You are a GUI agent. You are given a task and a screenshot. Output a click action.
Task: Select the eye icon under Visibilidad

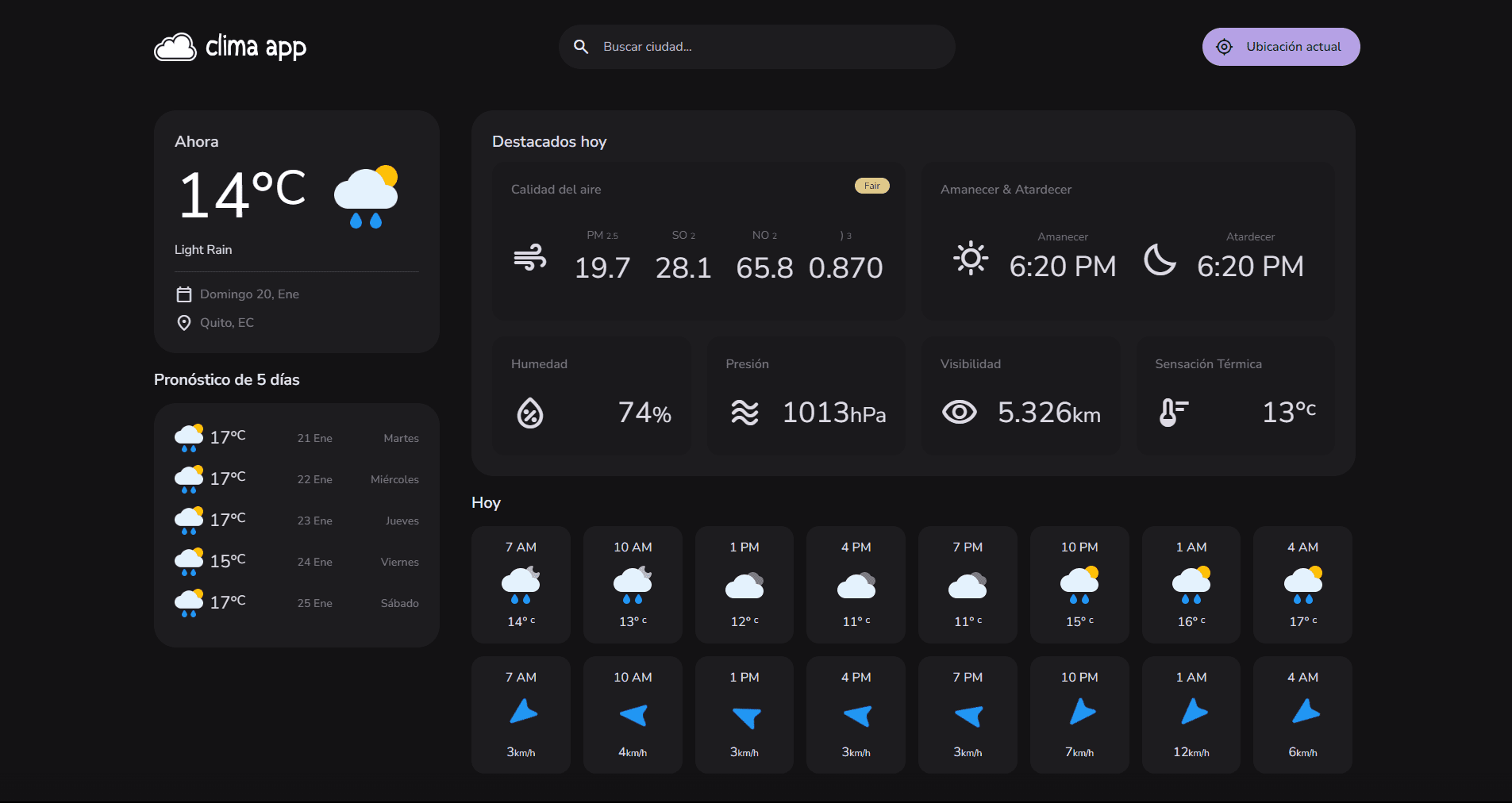pyautogui.click(x=960, y=412)
